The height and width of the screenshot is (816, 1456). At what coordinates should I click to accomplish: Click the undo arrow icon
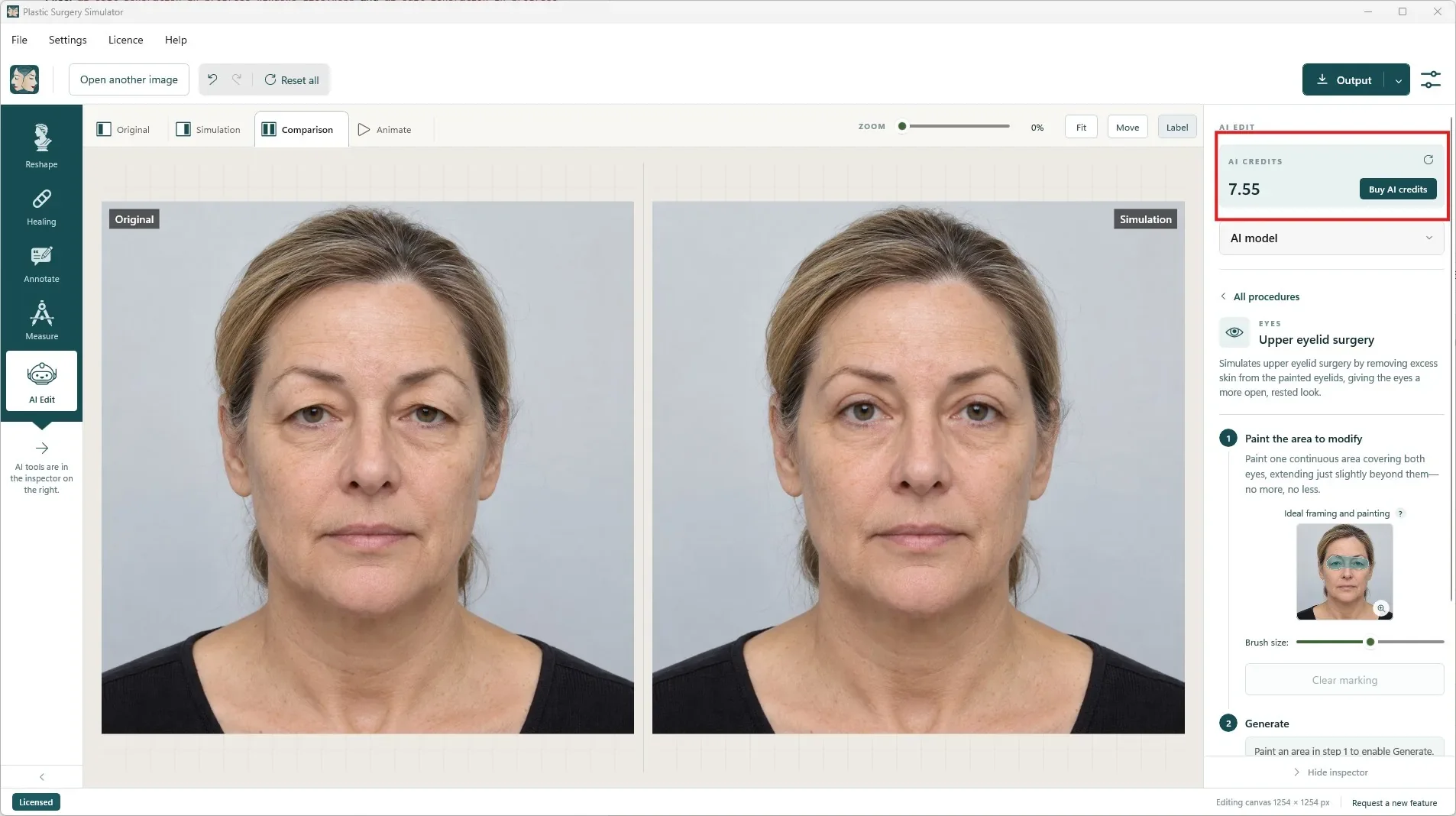pos(212,79)
